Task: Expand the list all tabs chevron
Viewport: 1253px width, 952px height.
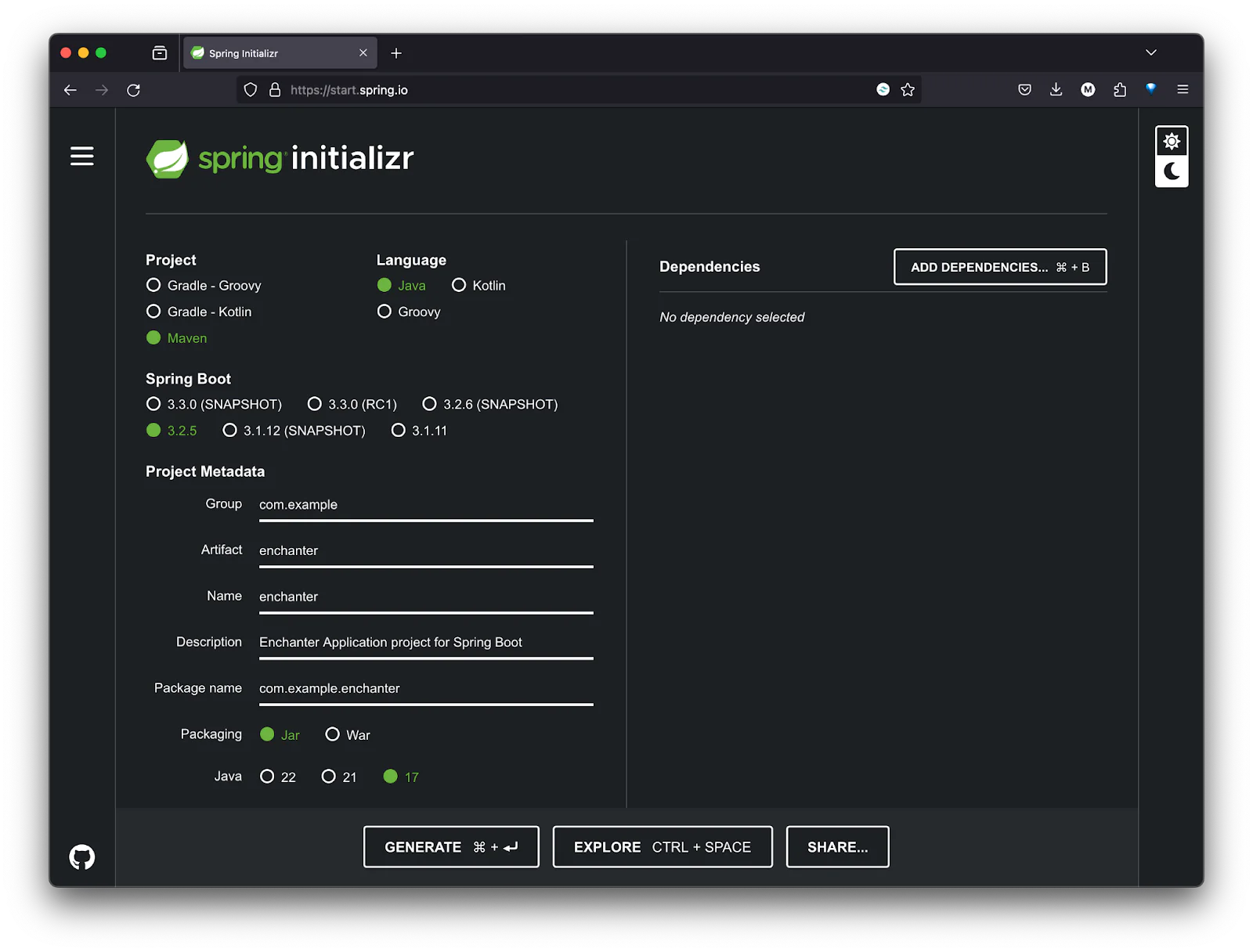Action: [x=1151, y=52]
